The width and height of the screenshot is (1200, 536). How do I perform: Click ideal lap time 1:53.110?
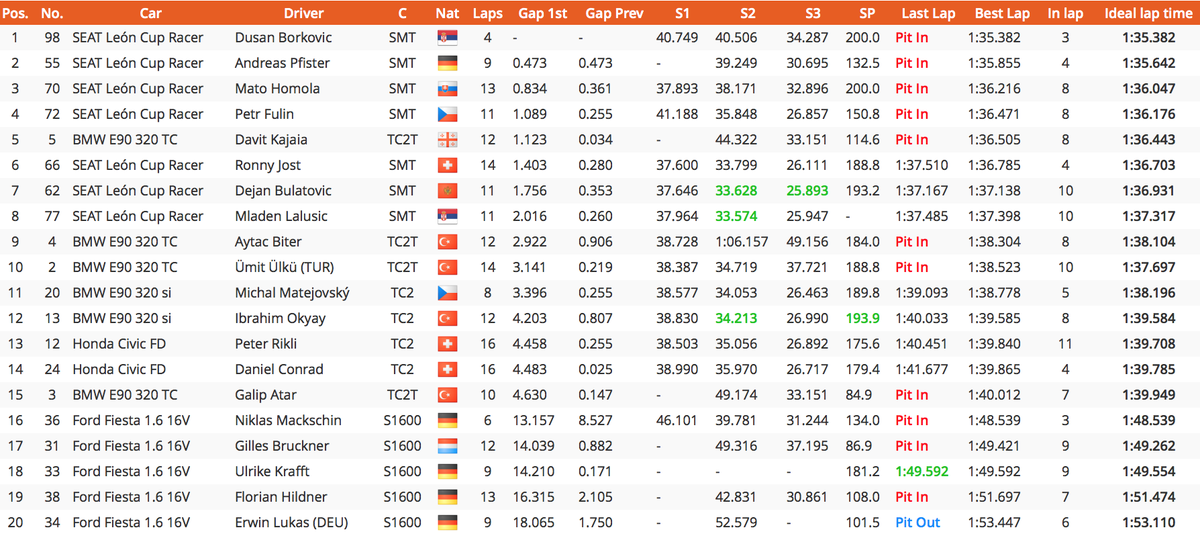[1148, 522]
